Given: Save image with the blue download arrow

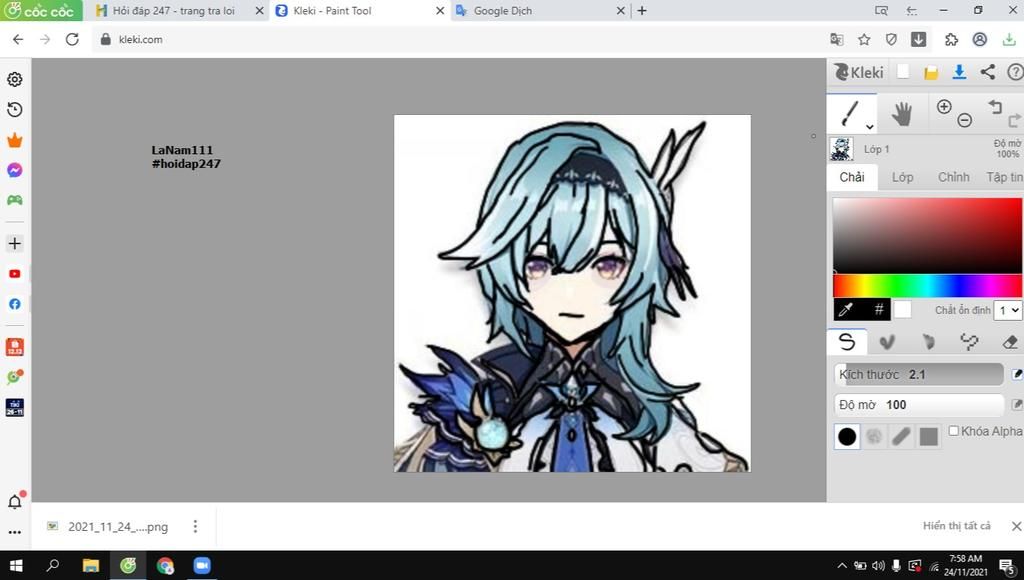Looking at the screenshot, I should tap(959, 72).
